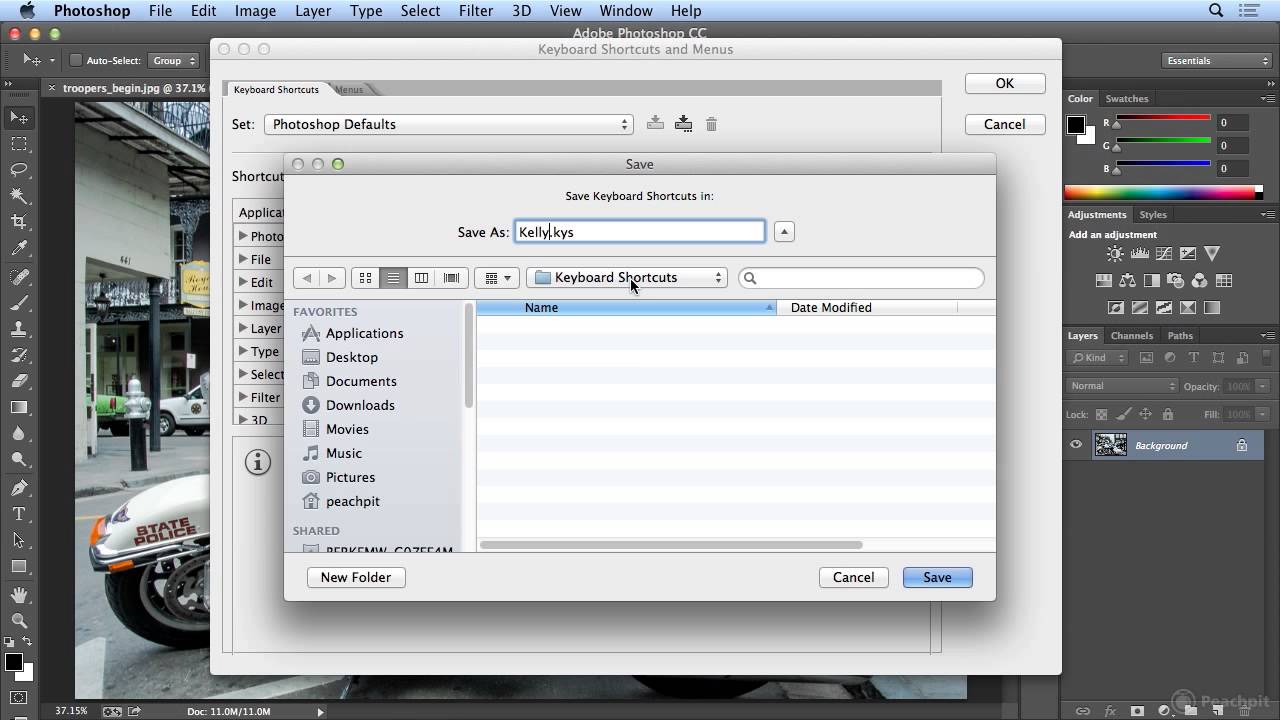The width and height of the screenshot is (1280, 720).
Task: Click Save button in Save dialog
Action: (937, 577)
